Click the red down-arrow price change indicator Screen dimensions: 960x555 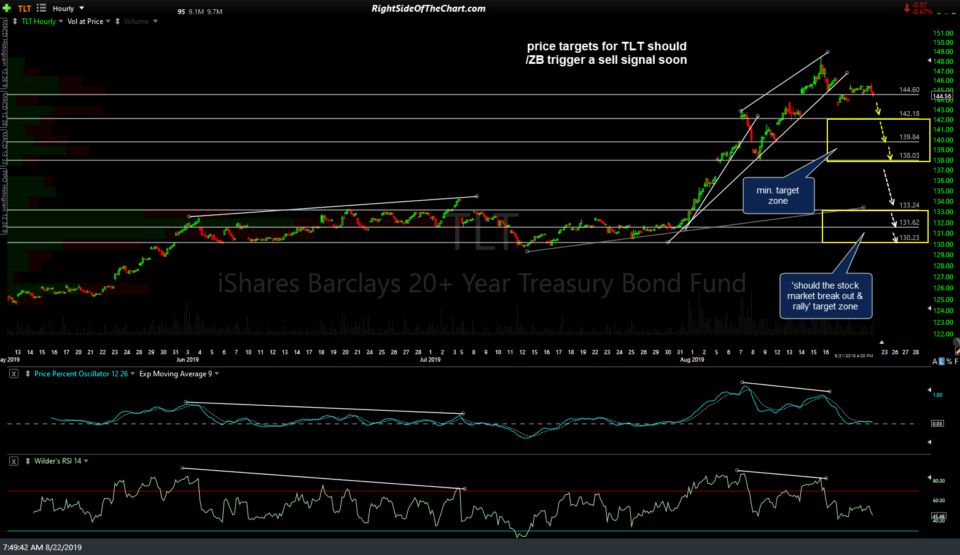coord(907,8)
